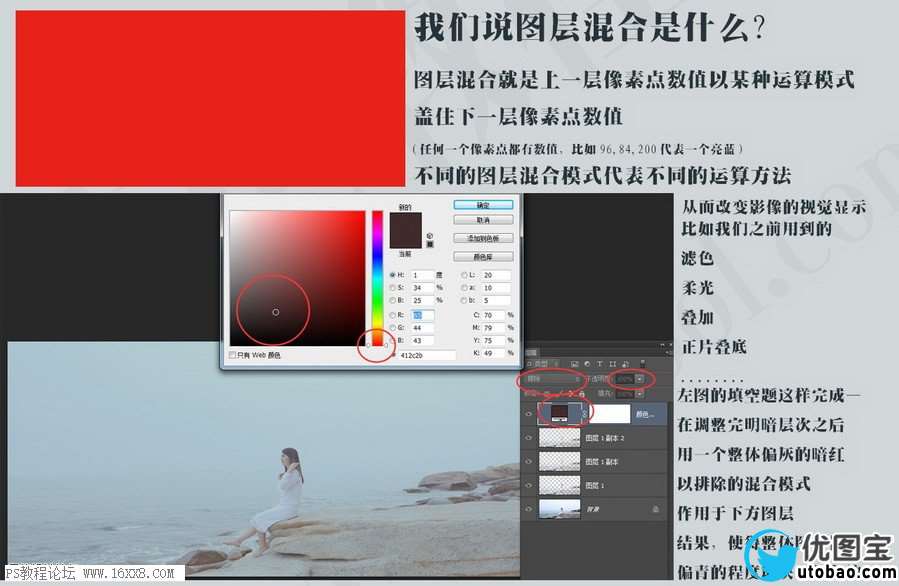Click the type layer filter icon
Viewport: 899px width, 586px height.
click(599, 364)
